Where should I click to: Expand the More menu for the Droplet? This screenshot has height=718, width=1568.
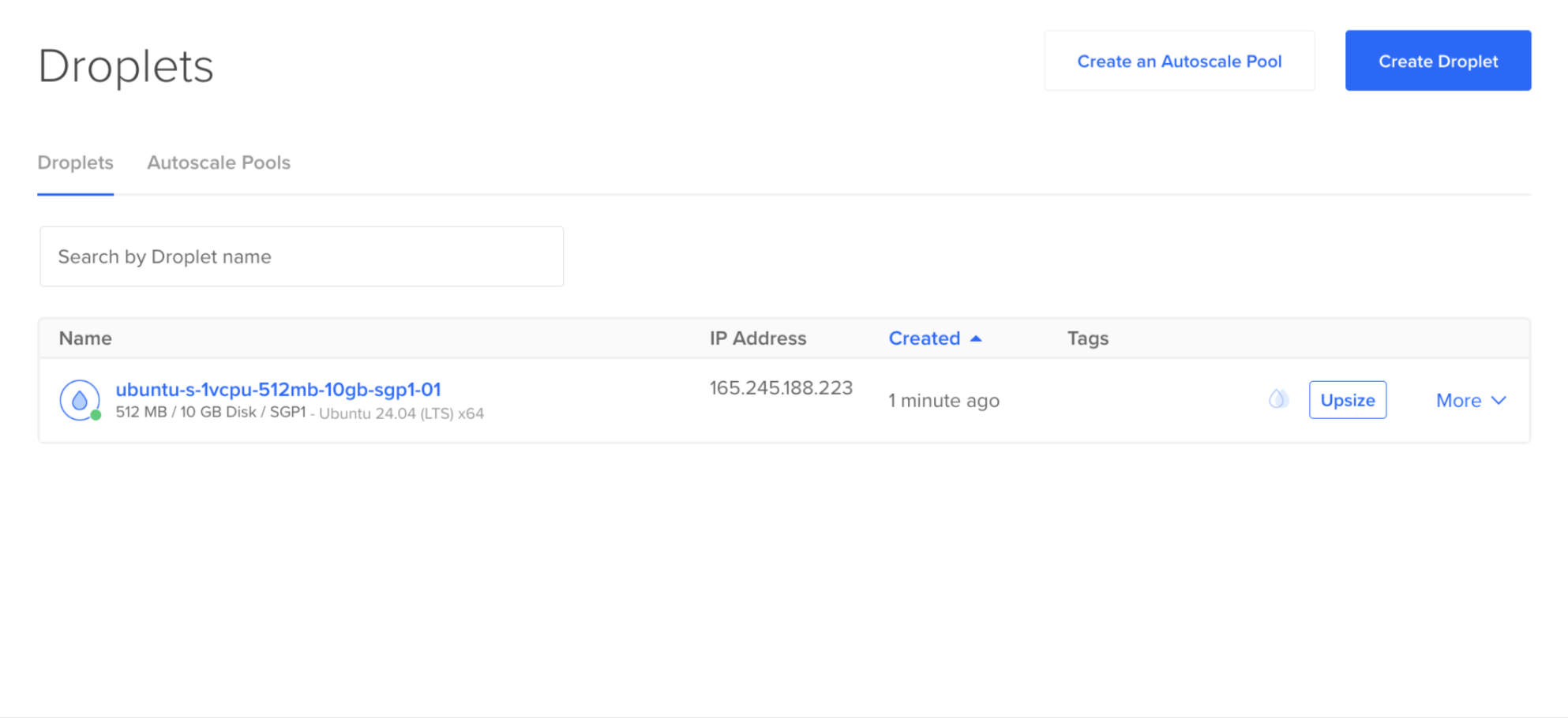1469,401
